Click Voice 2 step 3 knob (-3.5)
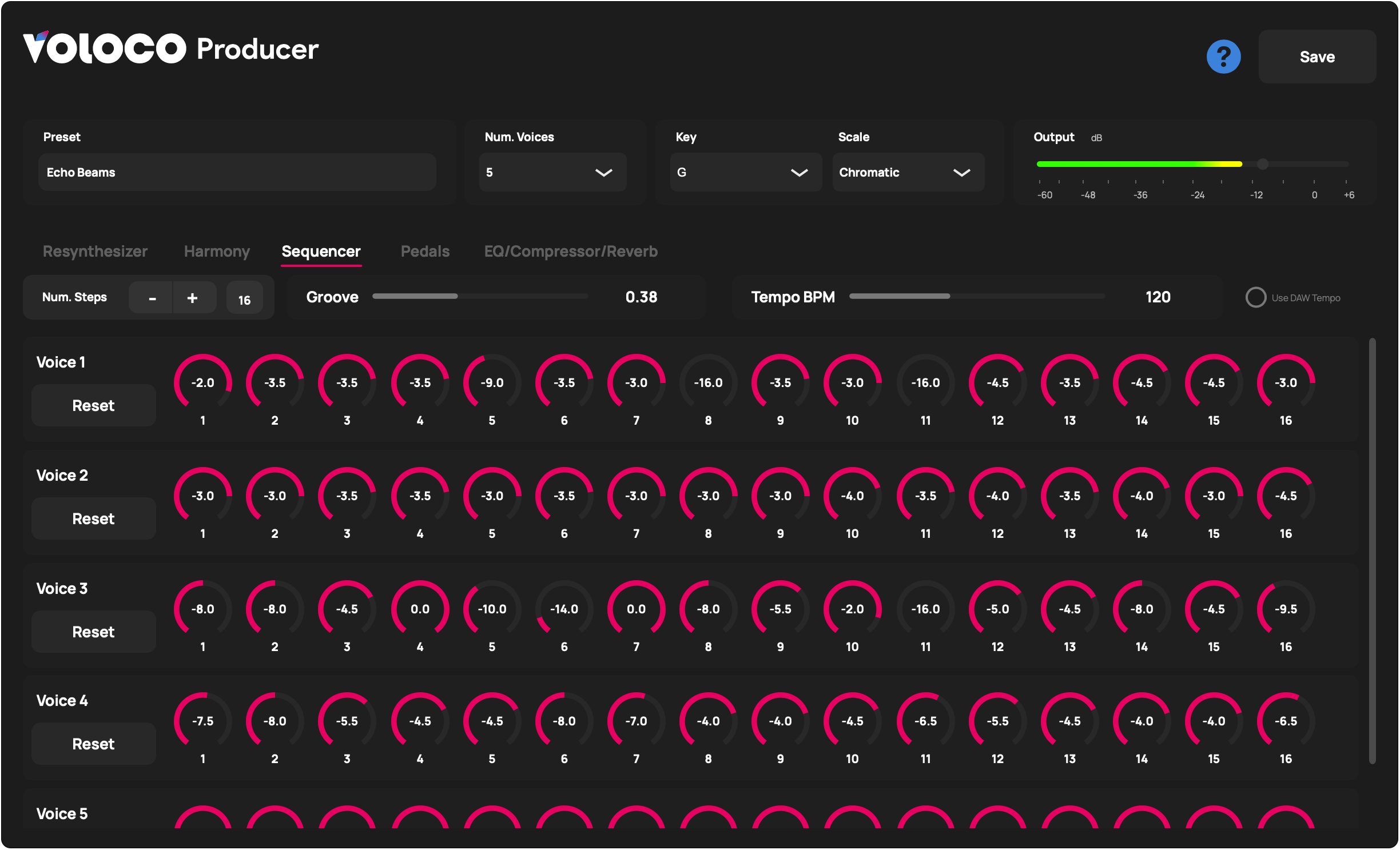The image size is (1400, 850). [347, 496]
